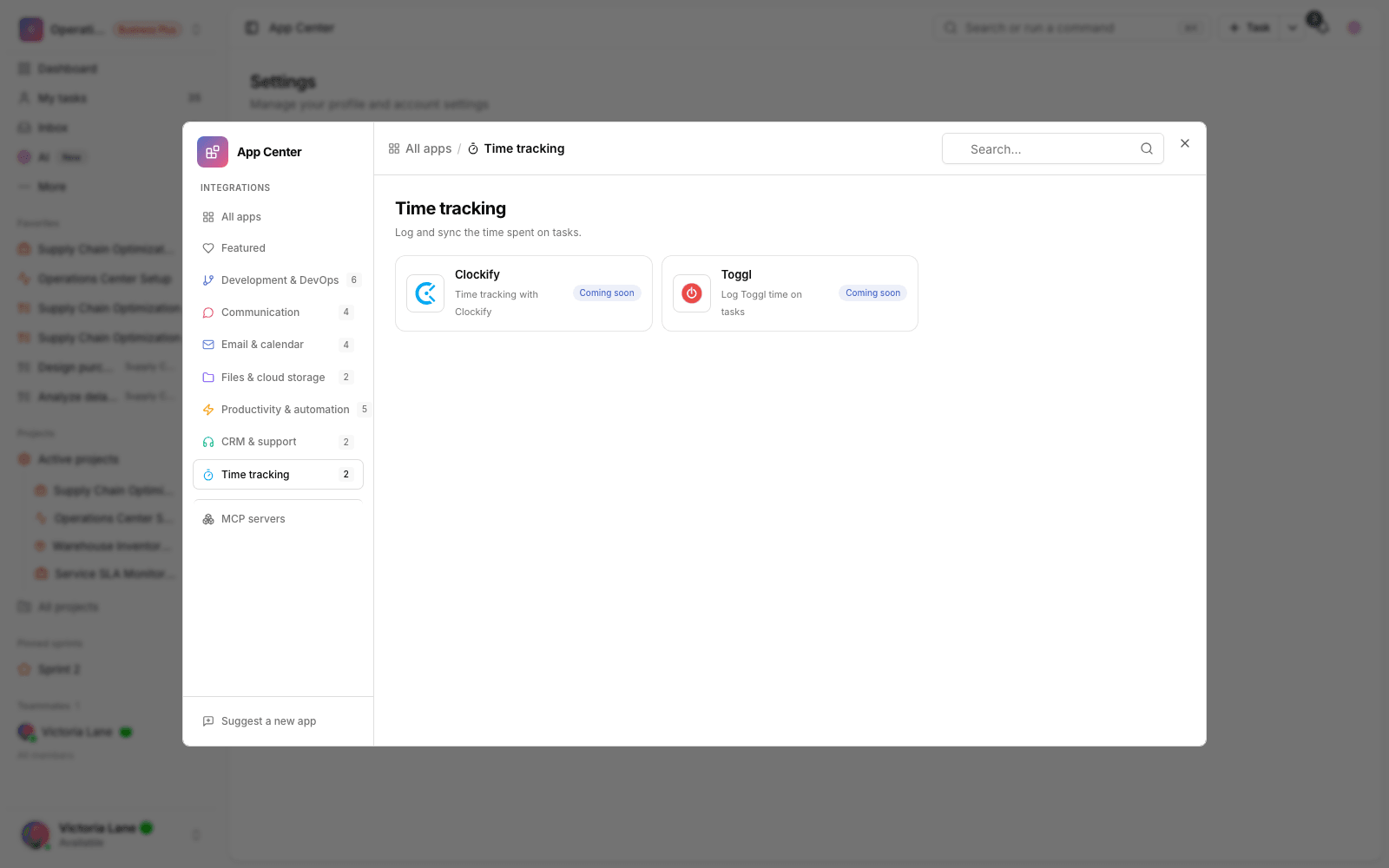Click the Time tracking breadcrumb
Screen dimensions: 1389x868
point(517,148)
